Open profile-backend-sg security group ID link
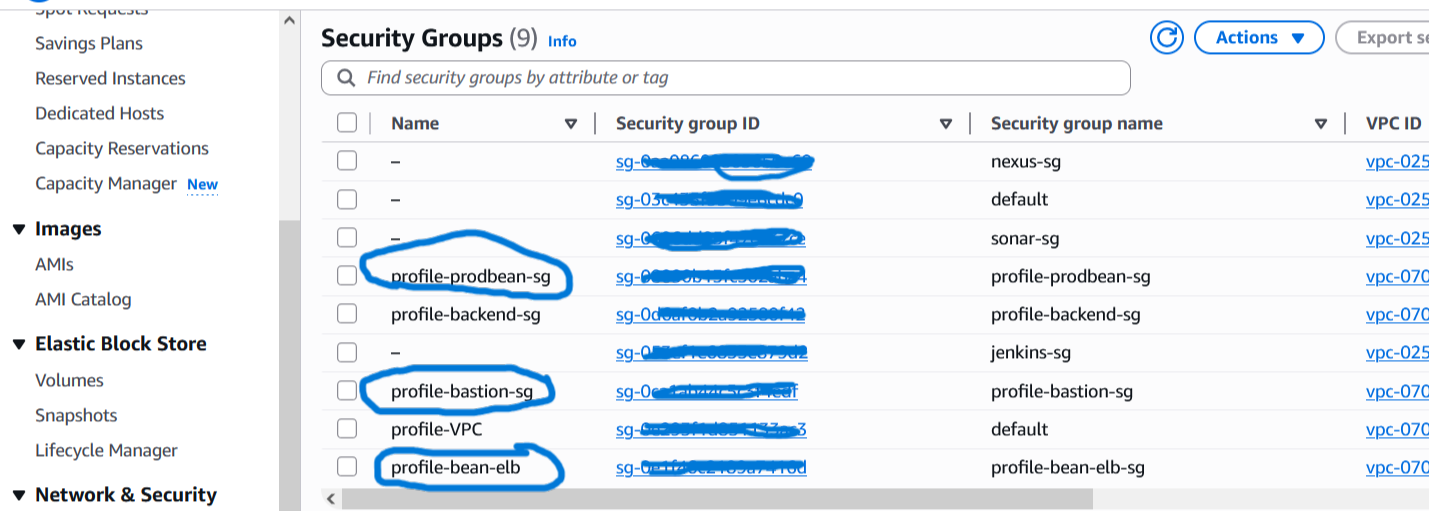This screenshot has height=511, width=1429. pos(710,314)
